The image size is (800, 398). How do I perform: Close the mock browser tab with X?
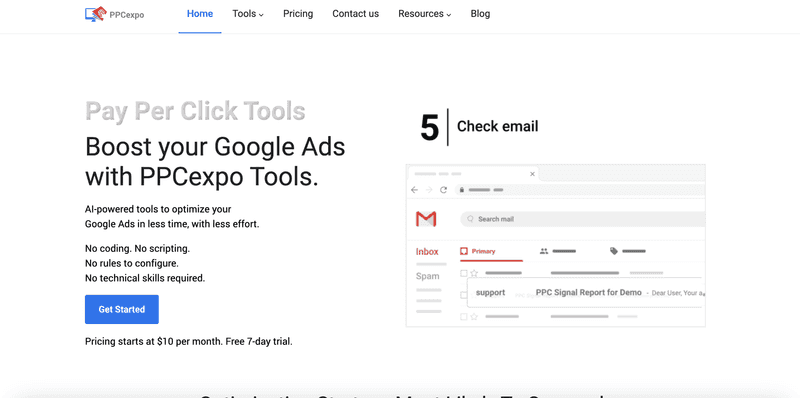(x=532, y=174)
